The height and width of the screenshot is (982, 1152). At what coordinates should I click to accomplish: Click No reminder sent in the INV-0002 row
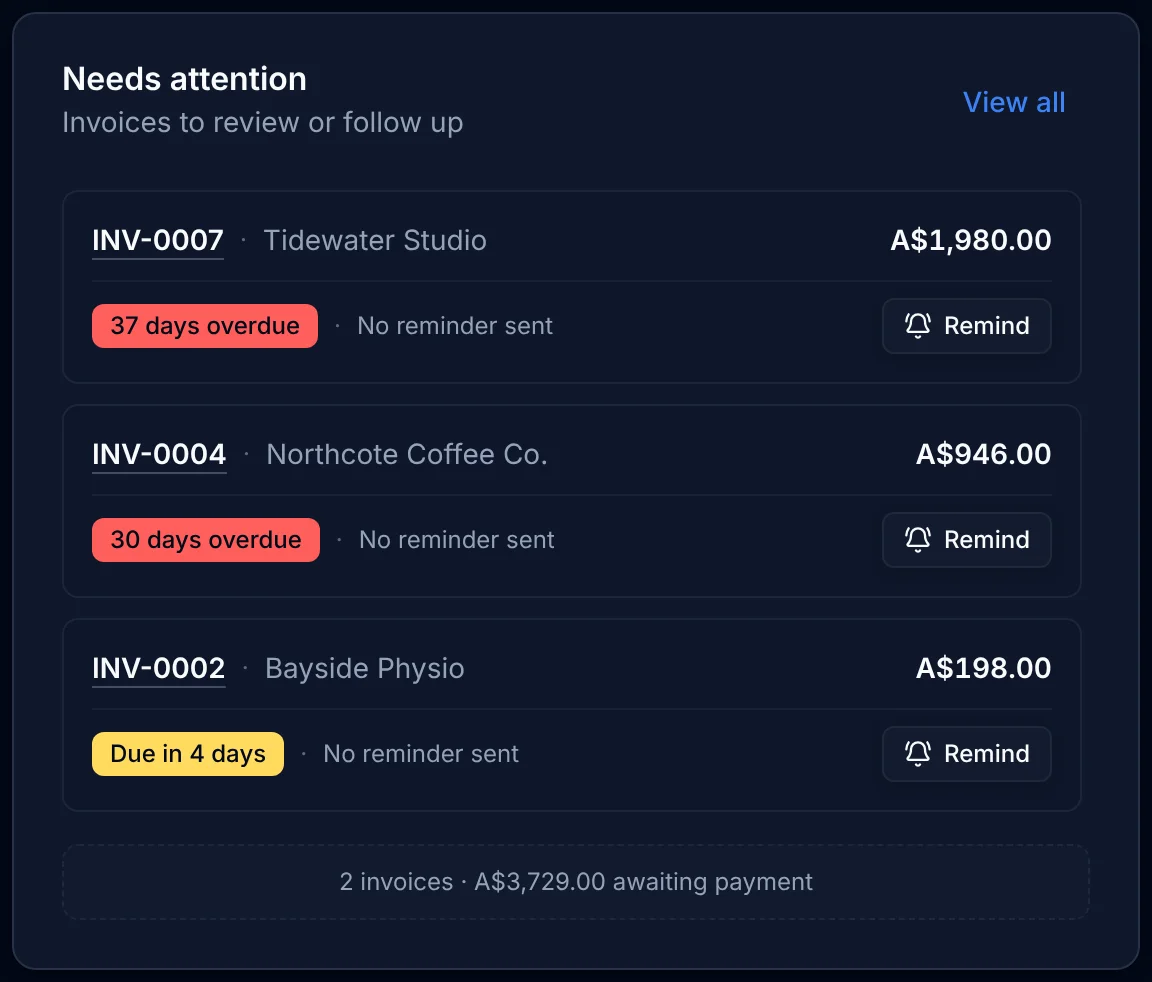tap(421, 753)
